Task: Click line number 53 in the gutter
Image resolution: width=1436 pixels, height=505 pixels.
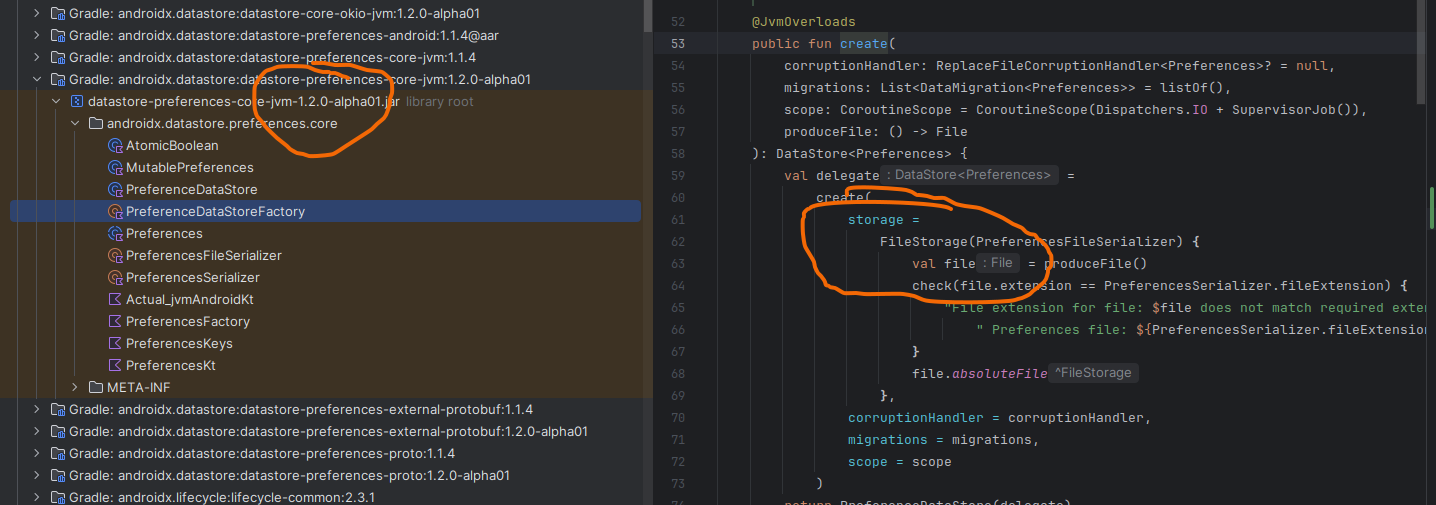Action: coord(678,44)
